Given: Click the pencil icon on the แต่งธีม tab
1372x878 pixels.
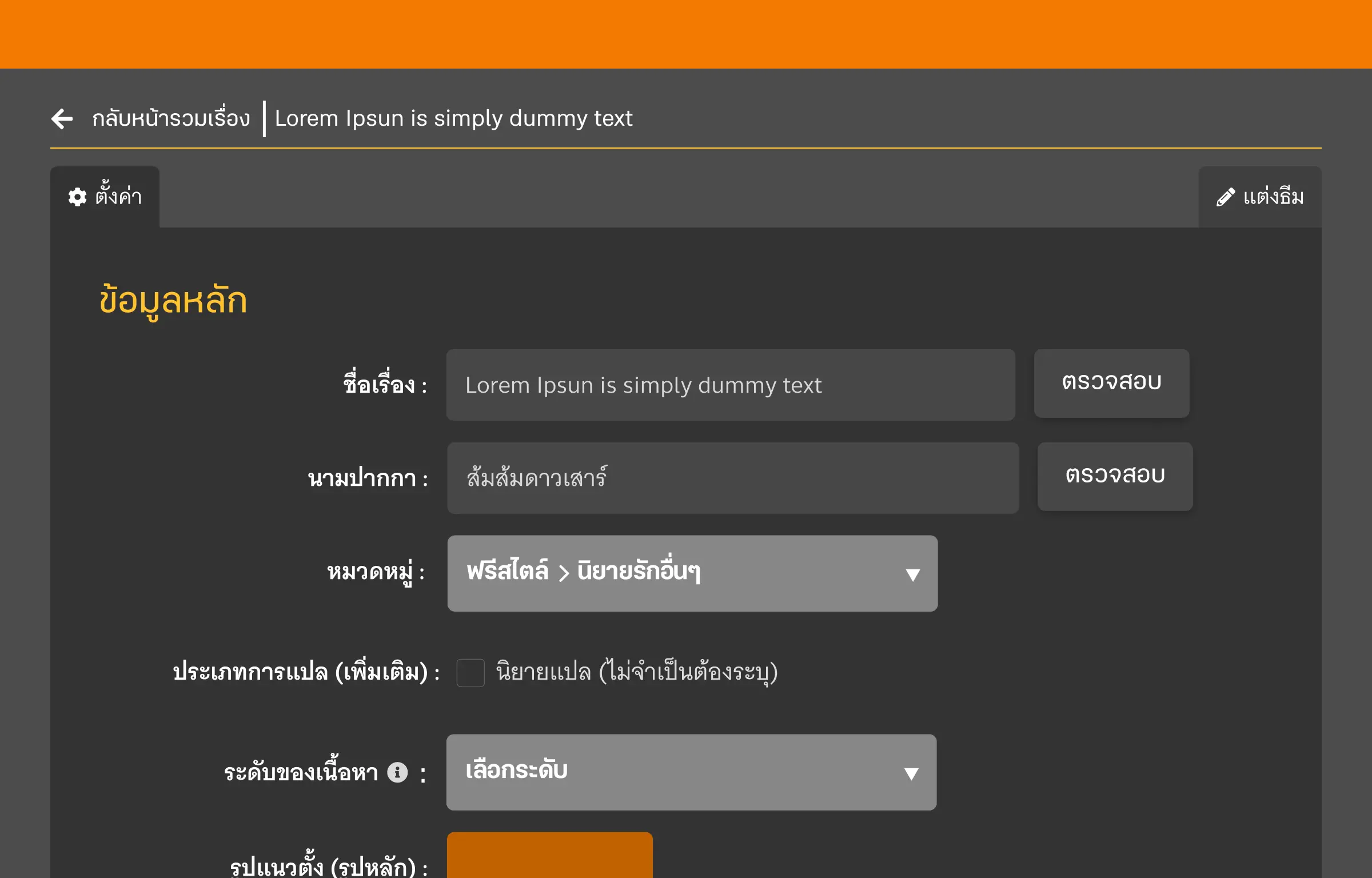Looking at the screenshot, I should [1225, 197].
